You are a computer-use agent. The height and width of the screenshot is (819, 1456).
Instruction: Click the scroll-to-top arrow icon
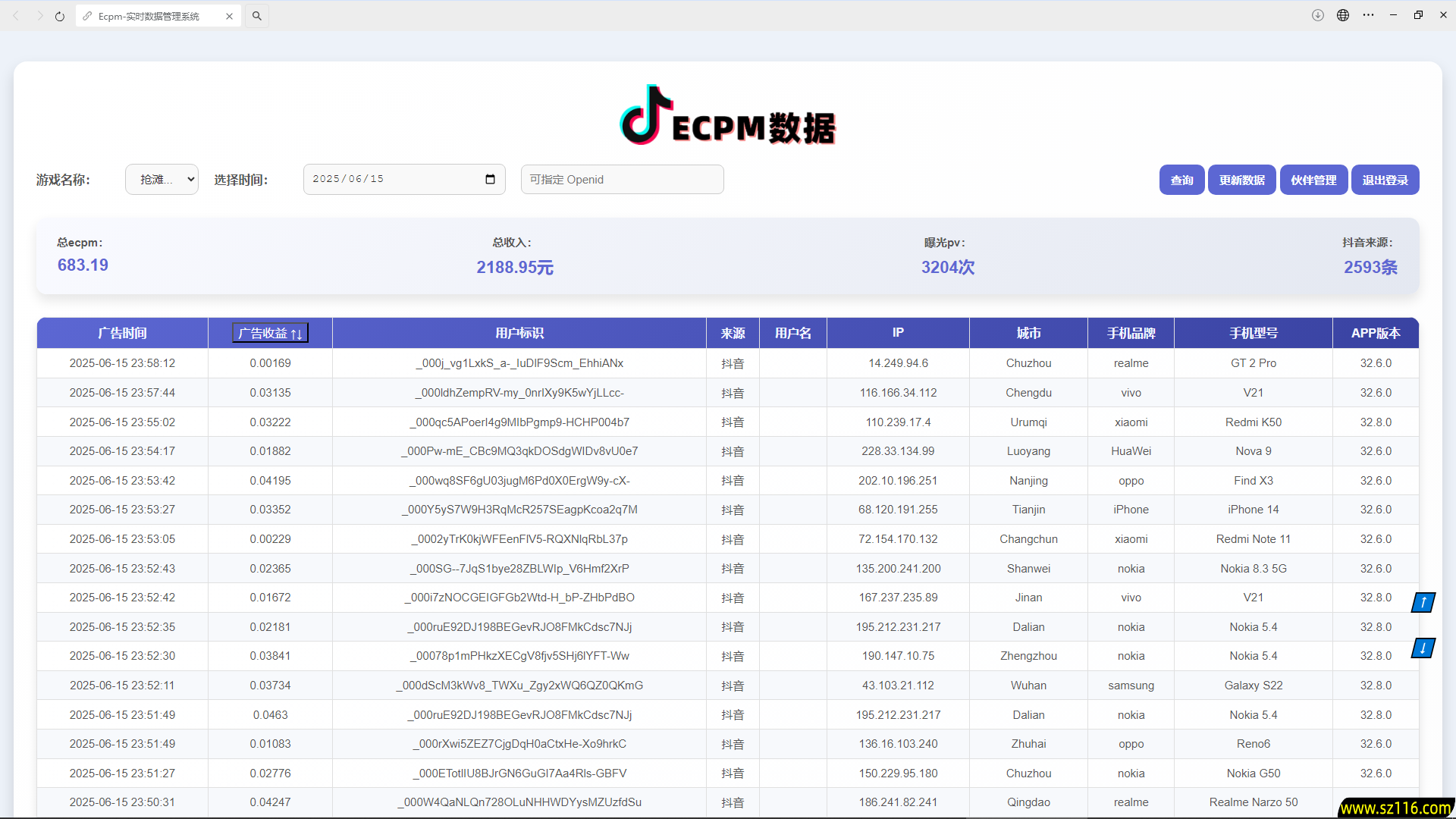[1423, 602]
